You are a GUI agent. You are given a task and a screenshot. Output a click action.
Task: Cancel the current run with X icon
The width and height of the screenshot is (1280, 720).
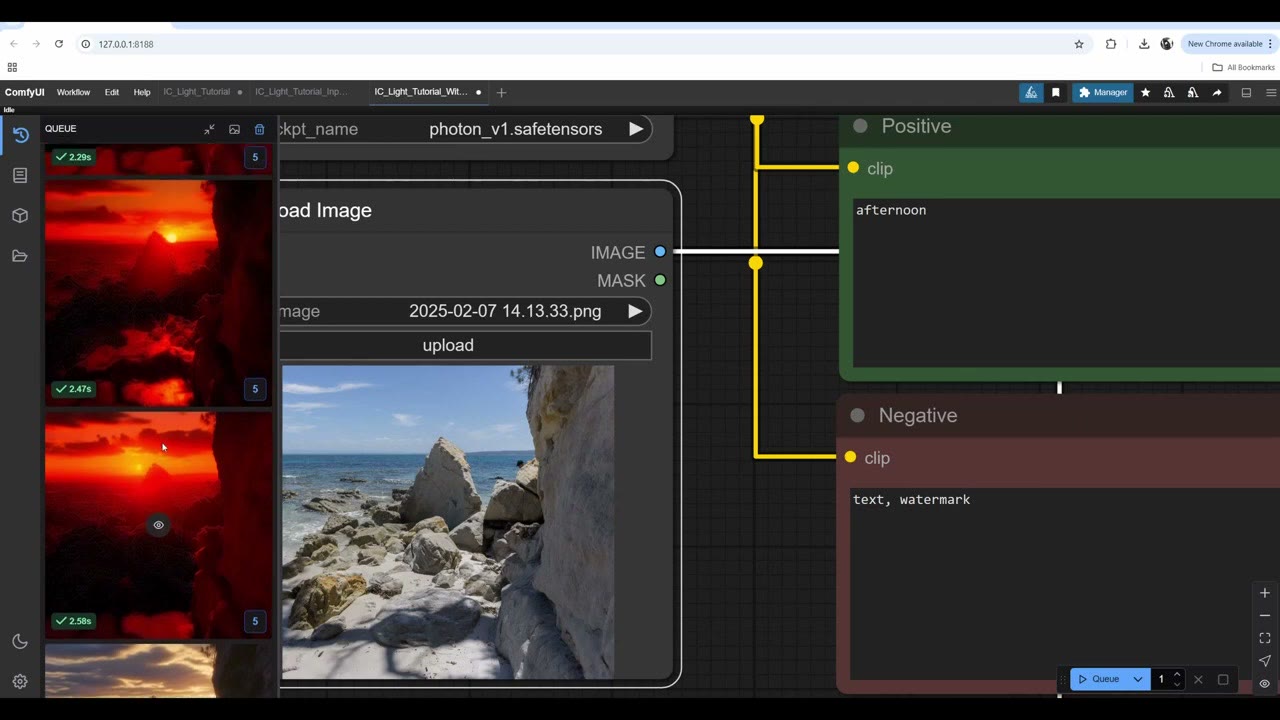pyautogui.click(x=1198, y=679)
